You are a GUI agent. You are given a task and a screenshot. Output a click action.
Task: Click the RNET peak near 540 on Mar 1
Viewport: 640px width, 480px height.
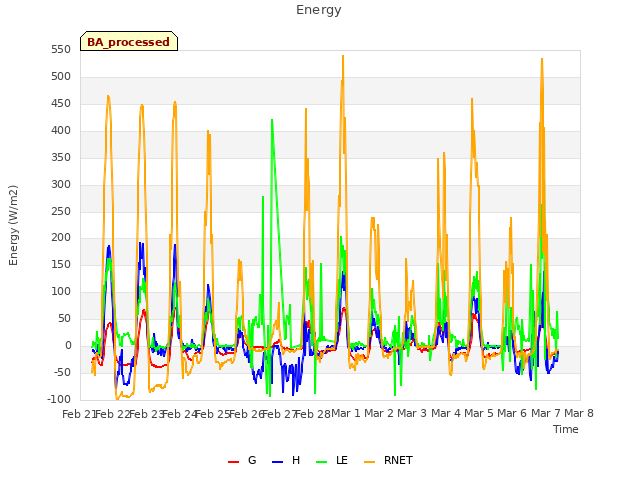coord(343,56)
